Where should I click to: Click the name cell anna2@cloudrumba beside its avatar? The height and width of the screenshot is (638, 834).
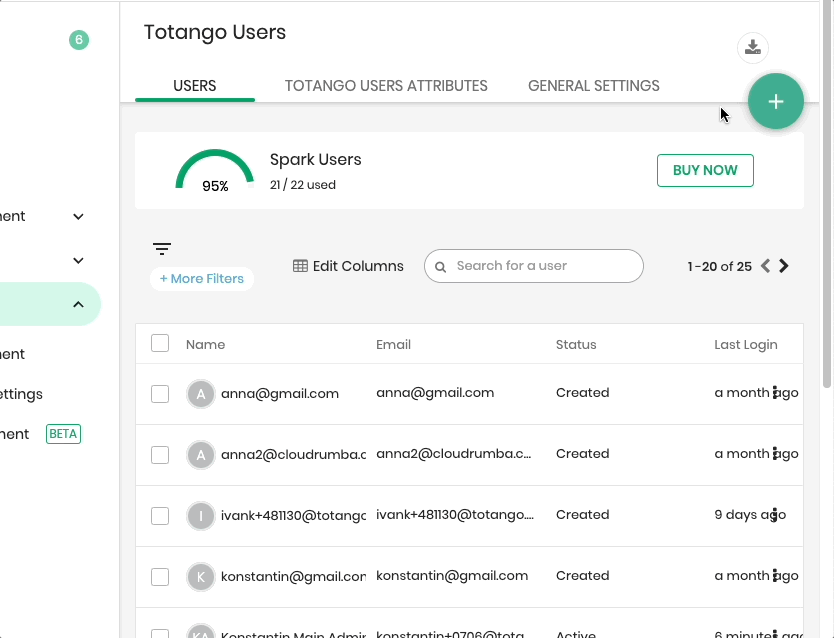click(x=294, y=455)
